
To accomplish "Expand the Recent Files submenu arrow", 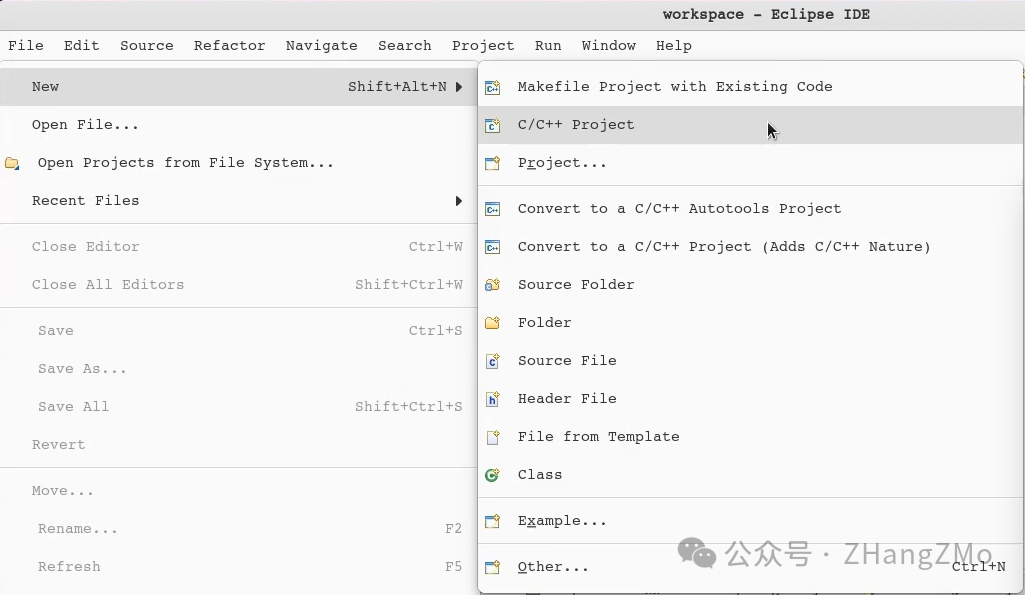I will pyautogui.click(x=459, y=201).
